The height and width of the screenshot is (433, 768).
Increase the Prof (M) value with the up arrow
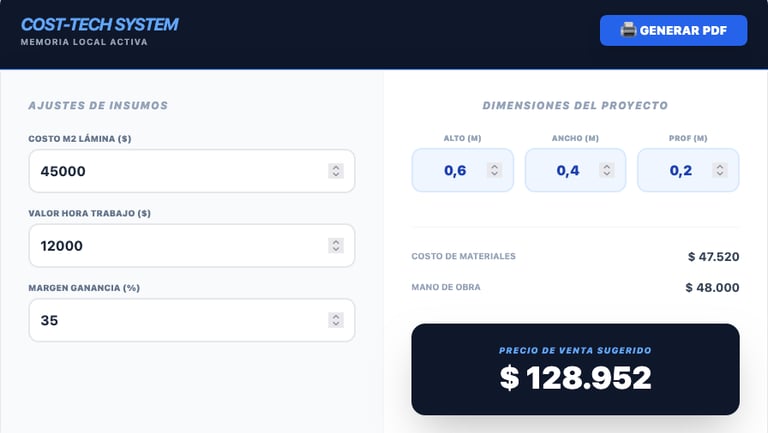click(720, 166)
